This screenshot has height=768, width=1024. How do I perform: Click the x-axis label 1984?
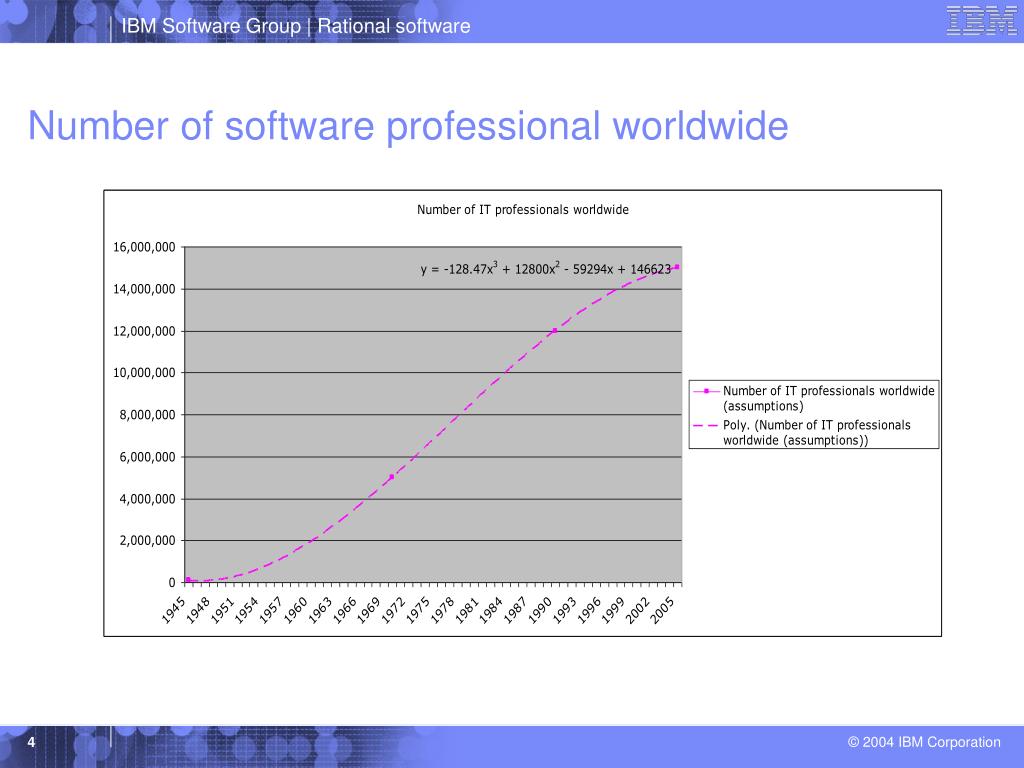click(x=491, y=611)
